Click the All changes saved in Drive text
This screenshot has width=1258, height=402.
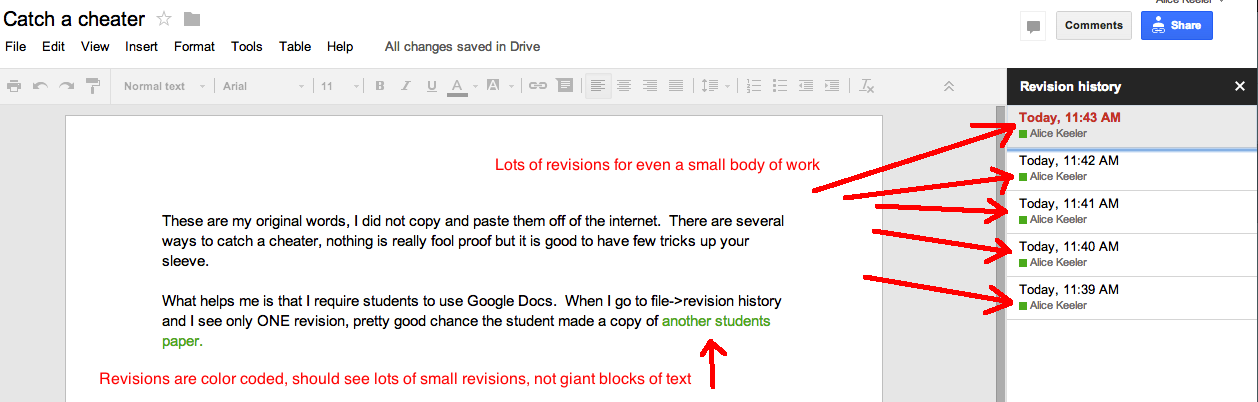point(463,46)
